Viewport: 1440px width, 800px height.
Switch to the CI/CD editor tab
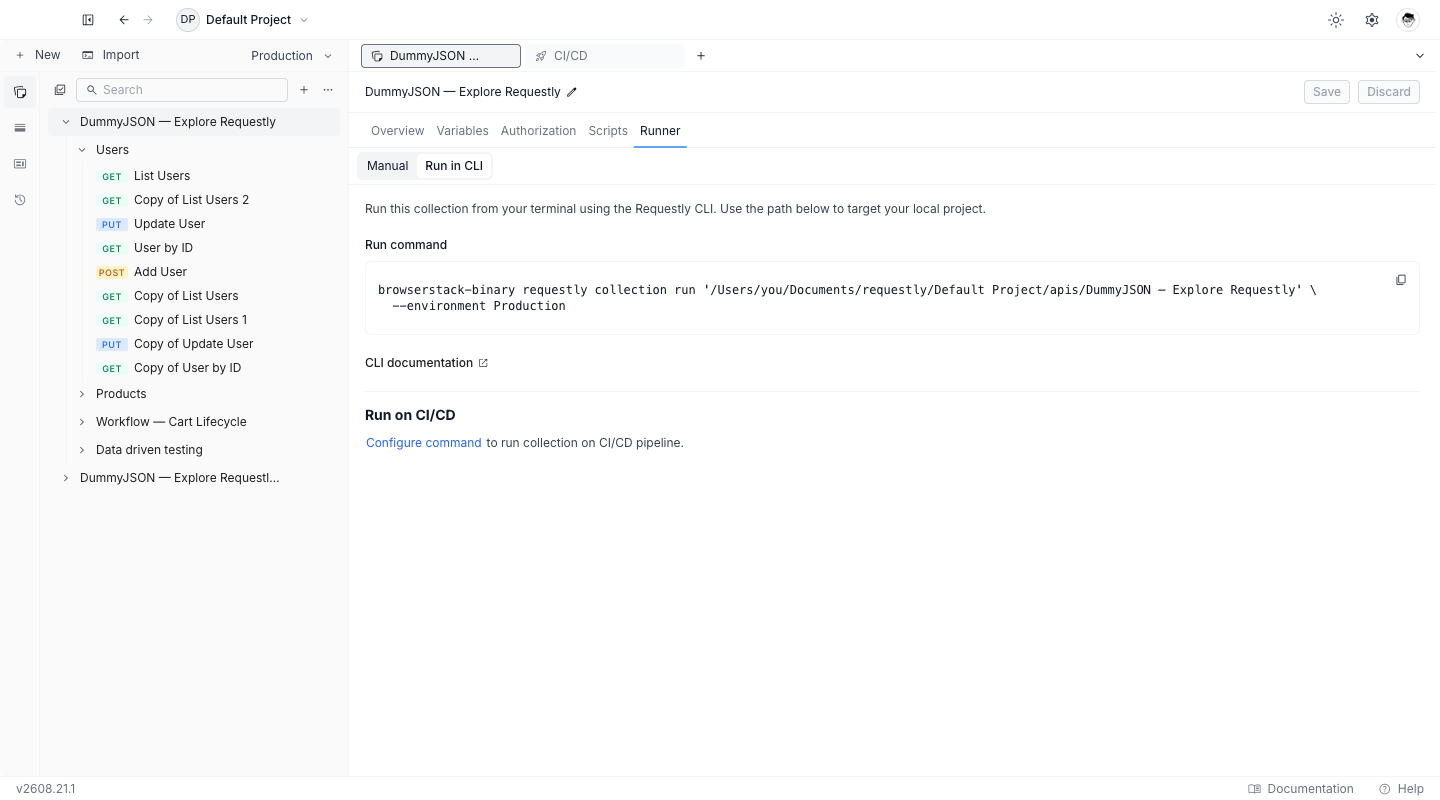605,56
